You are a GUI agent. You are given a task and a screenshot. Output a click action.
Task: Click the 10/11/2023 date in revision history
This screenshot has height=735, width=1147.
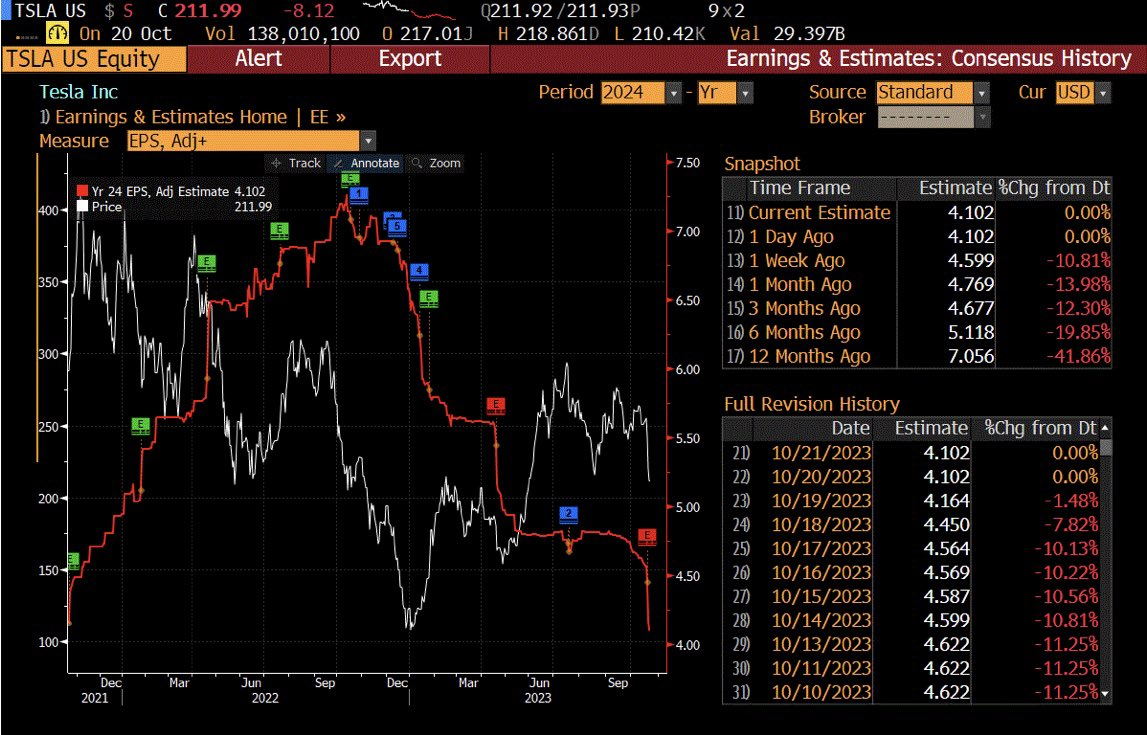(x=821, y=668)
